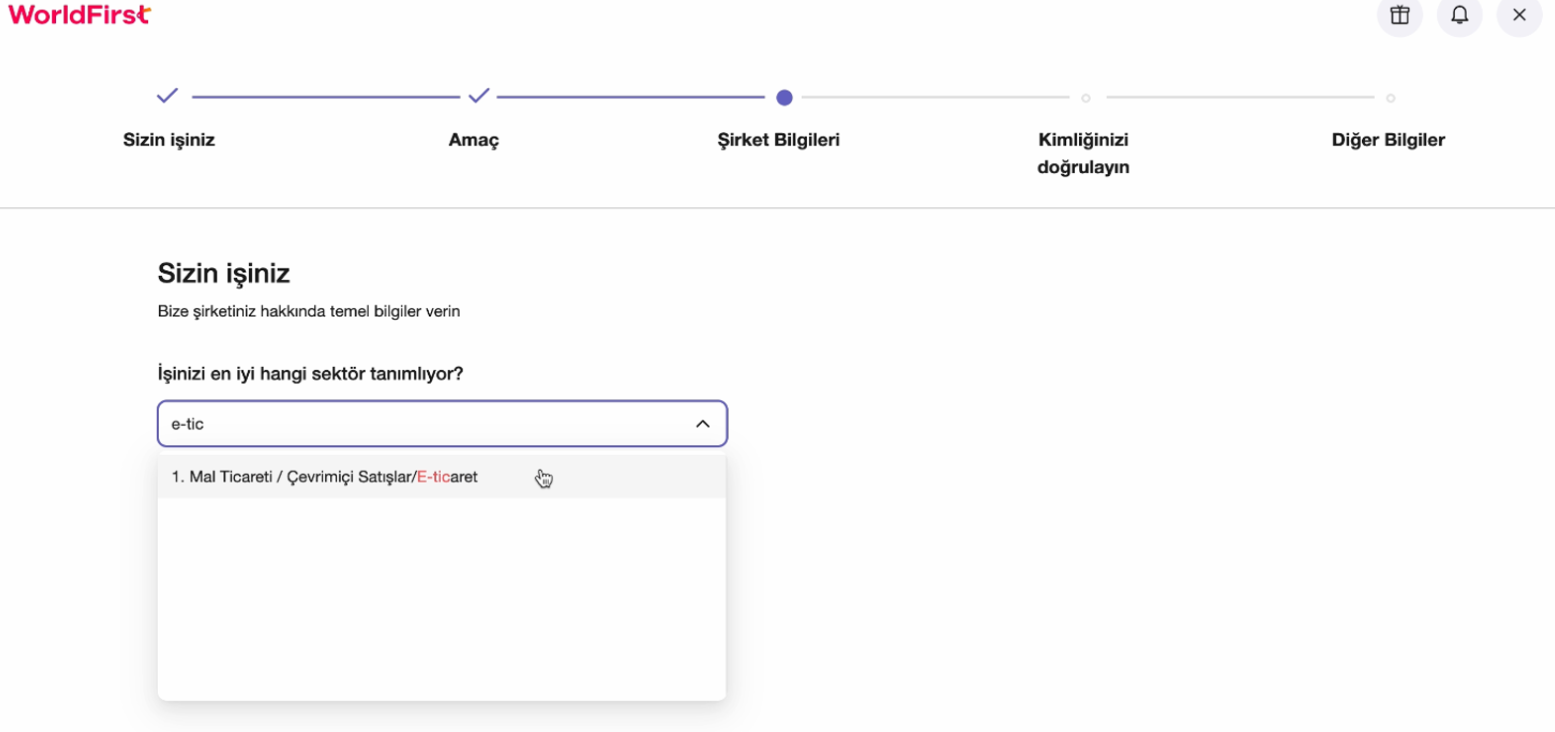1555x732 pixels.
Task: Choose Mal Ticareti / Çevrimiçi Satışlar/E-ticaret option
Action: [325, 477]
